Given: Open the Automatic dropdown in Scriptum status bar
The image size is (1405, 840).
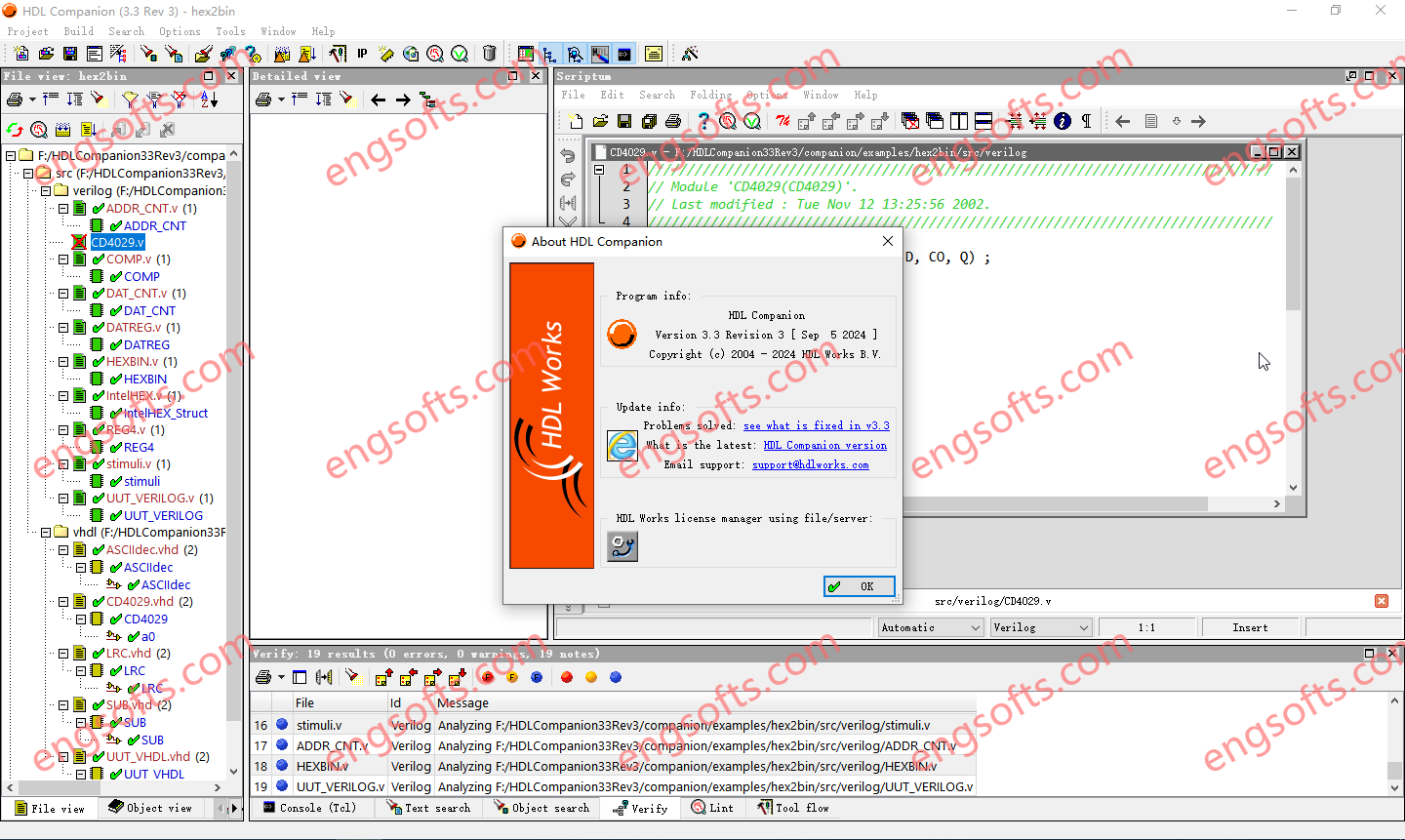Looking at the screenshot, I should click(x=931, y=627).
